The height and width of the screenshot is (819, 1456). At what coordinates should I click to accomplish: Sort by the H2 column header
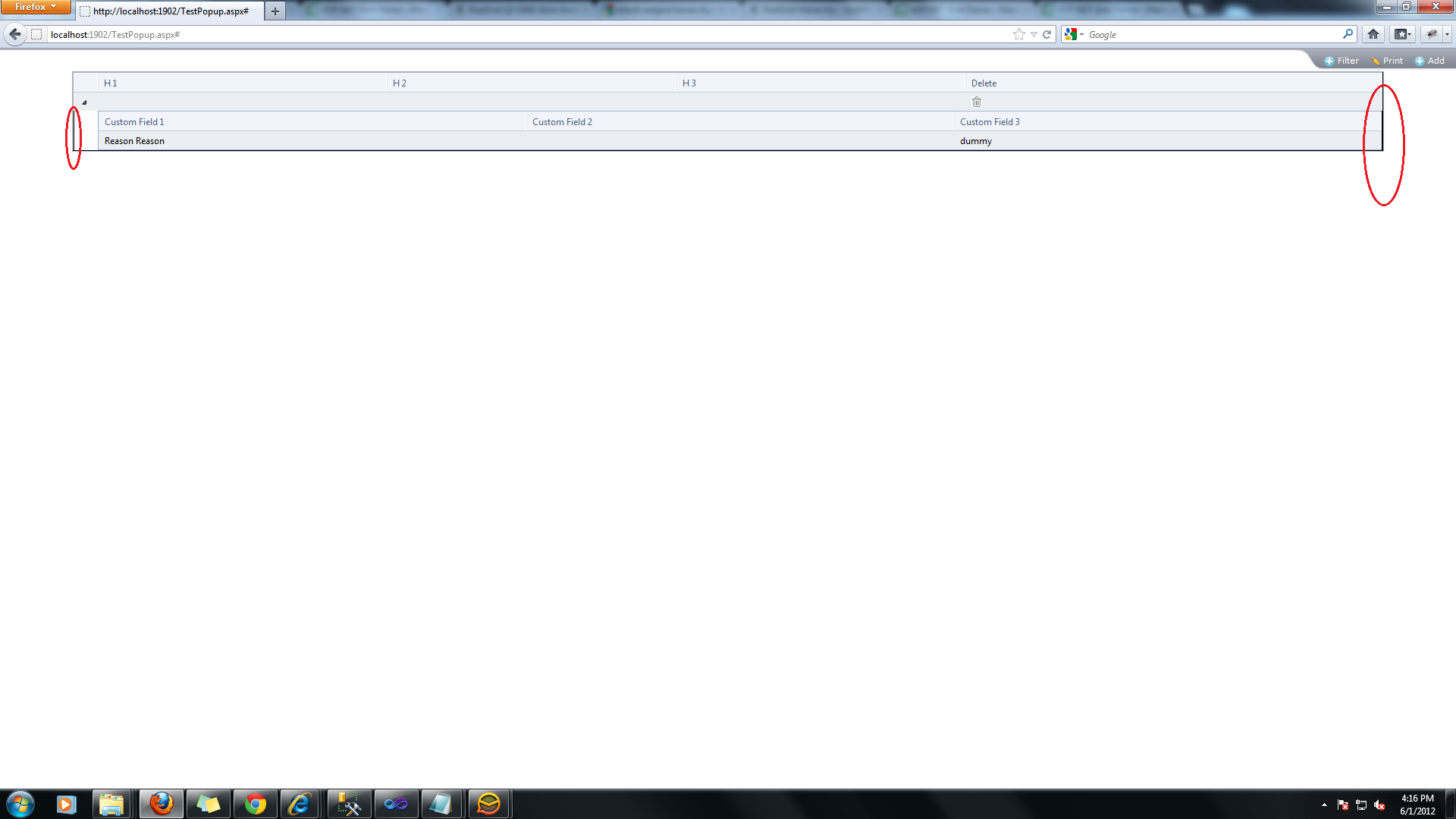click(x=400, y=83)
